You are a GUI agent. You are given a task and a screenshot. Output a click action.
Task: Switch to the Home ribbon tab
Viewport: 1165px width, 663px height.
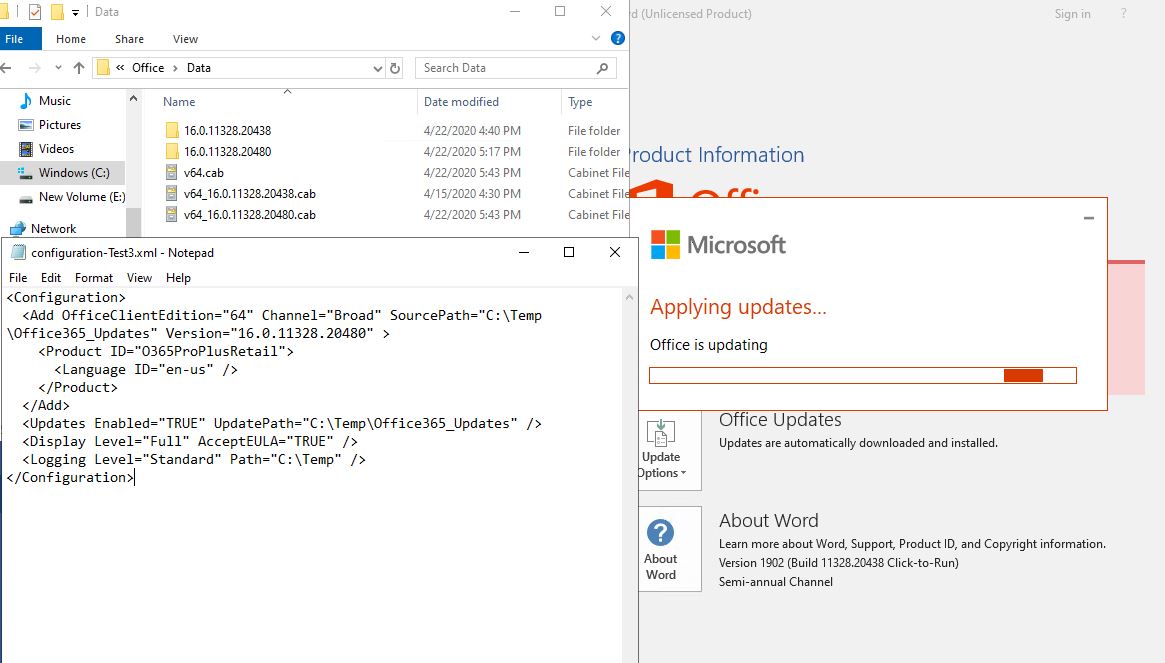(x=71, y=39)
